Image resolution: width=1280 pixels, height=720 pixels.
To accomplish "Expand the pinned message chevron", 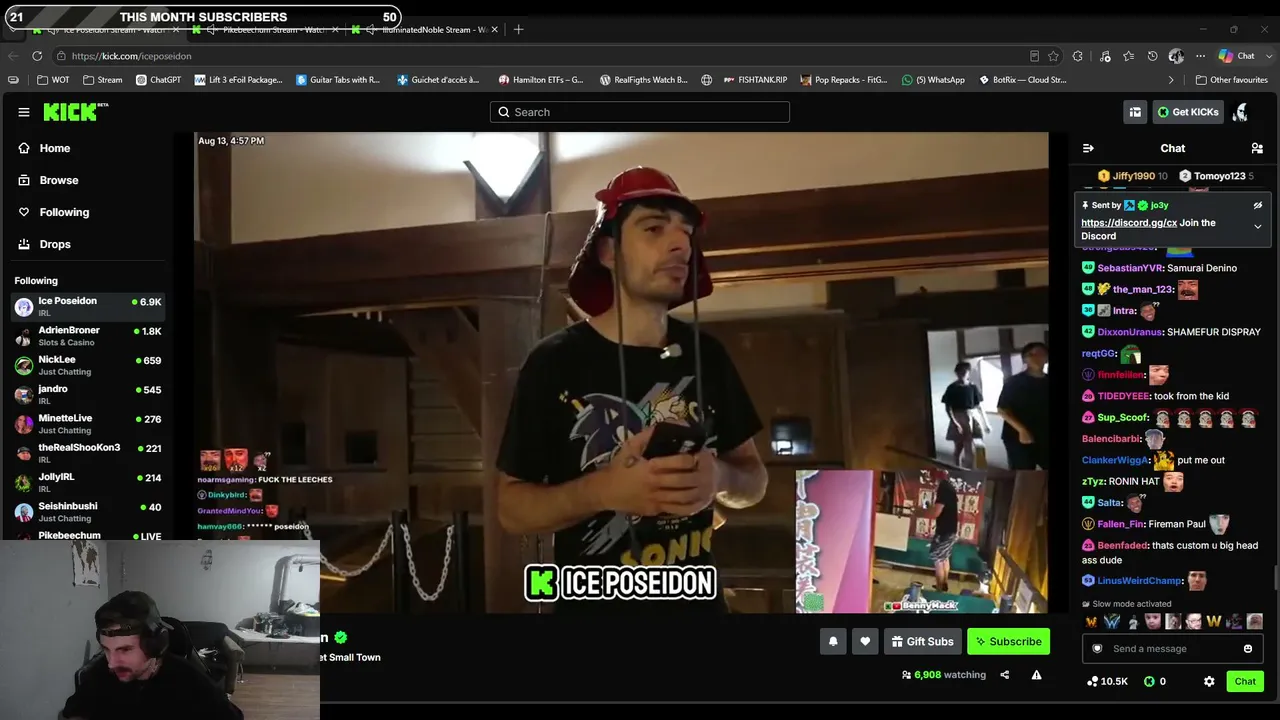I will click(1258, 227).
